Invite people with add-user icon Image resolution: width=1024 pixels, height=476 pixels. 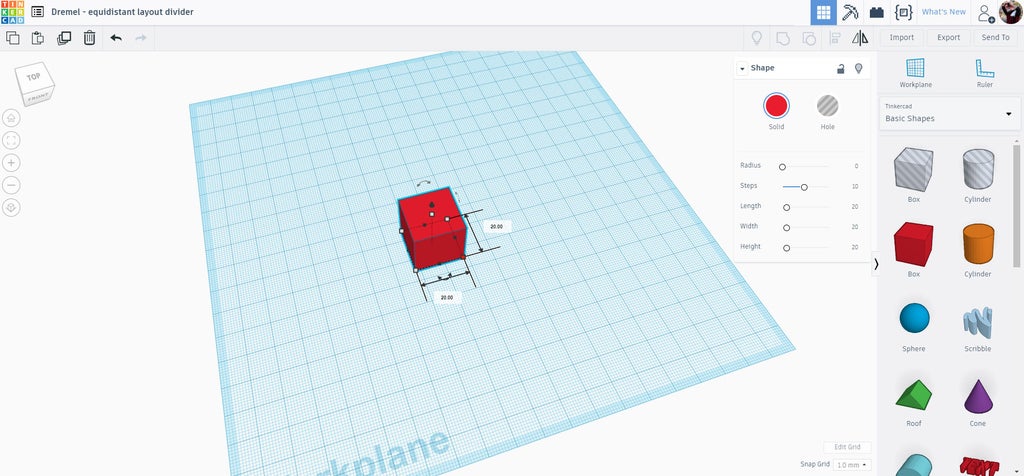tap(985, 12)
